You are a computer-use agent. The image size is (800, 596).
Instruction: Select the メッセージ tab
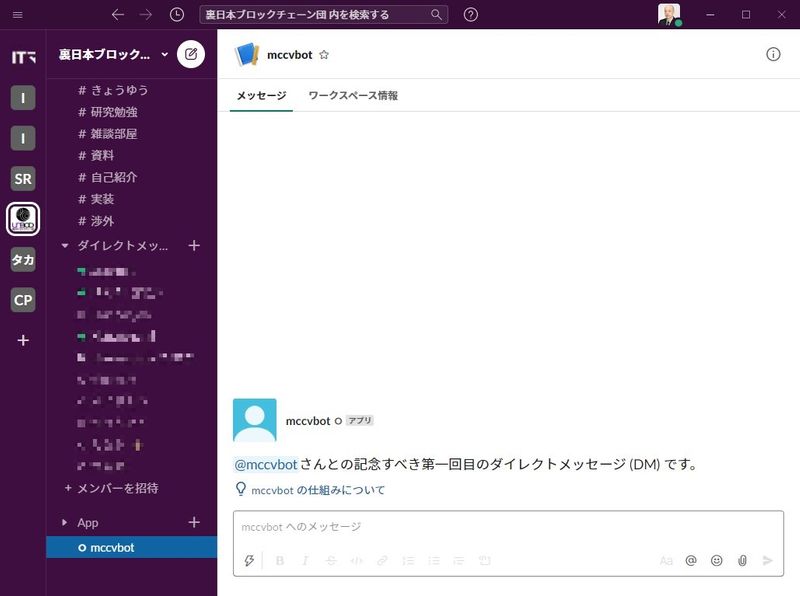[261, 96]
